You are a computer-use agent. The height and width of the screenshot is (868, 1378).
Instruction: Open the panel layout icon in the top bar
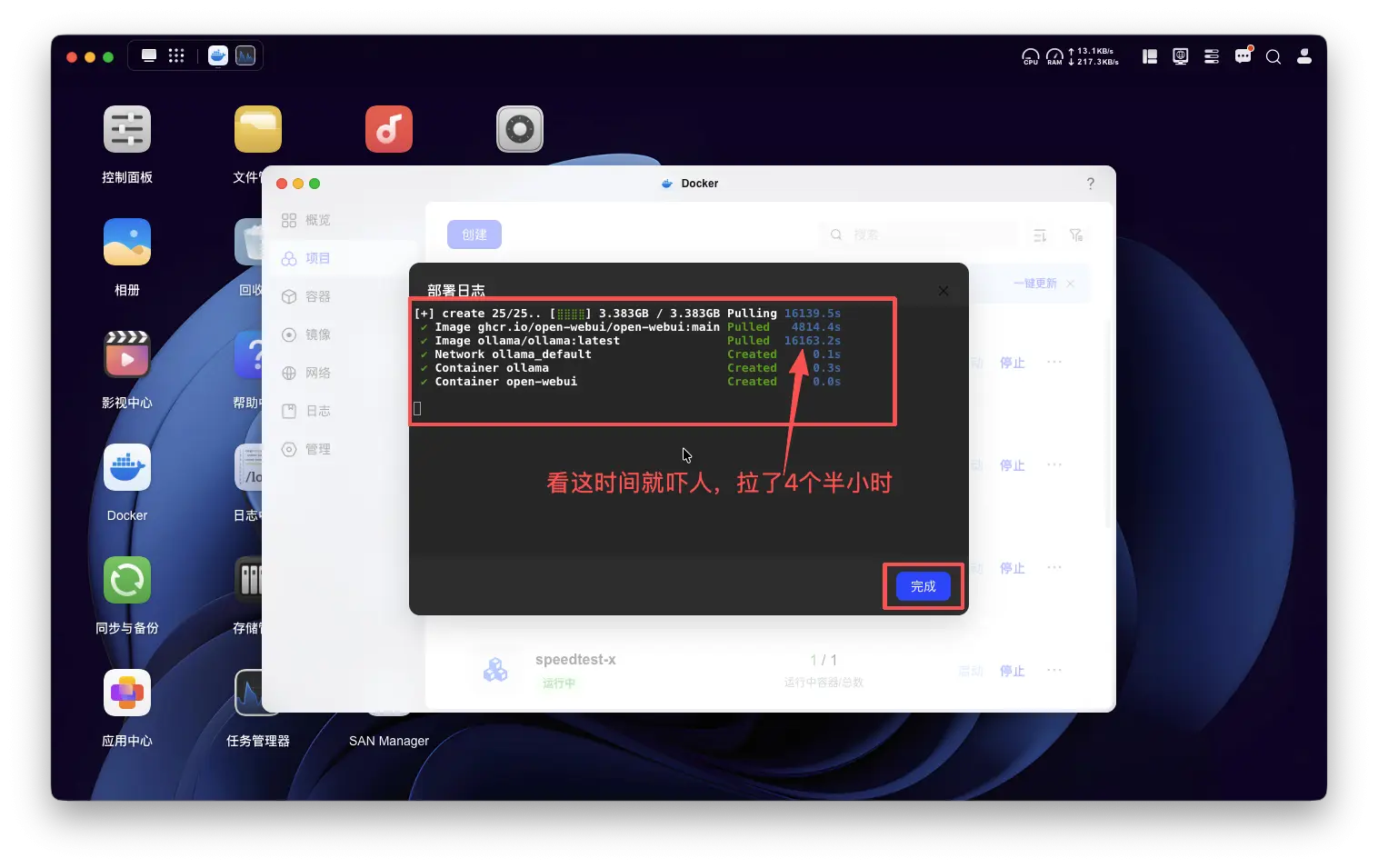click(1150, 56)
